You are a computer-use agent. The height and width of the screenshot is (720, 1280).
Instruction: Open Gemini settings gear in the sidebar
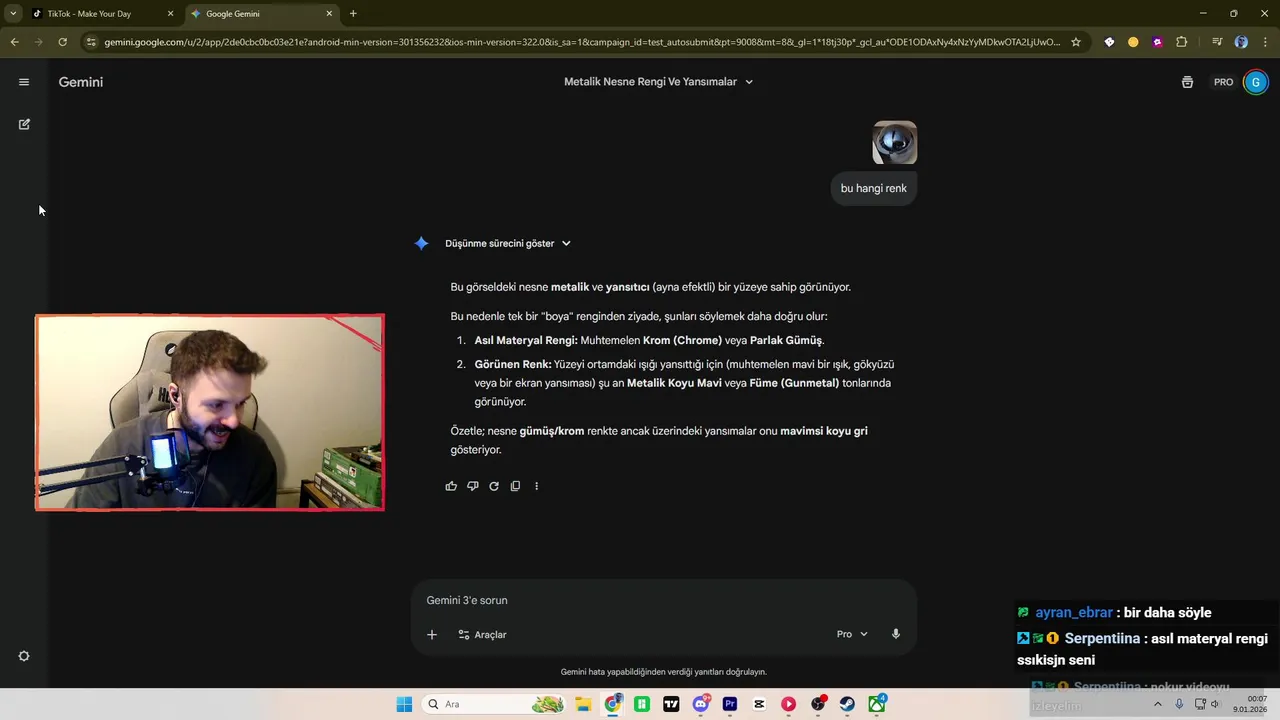pos(24,656)
